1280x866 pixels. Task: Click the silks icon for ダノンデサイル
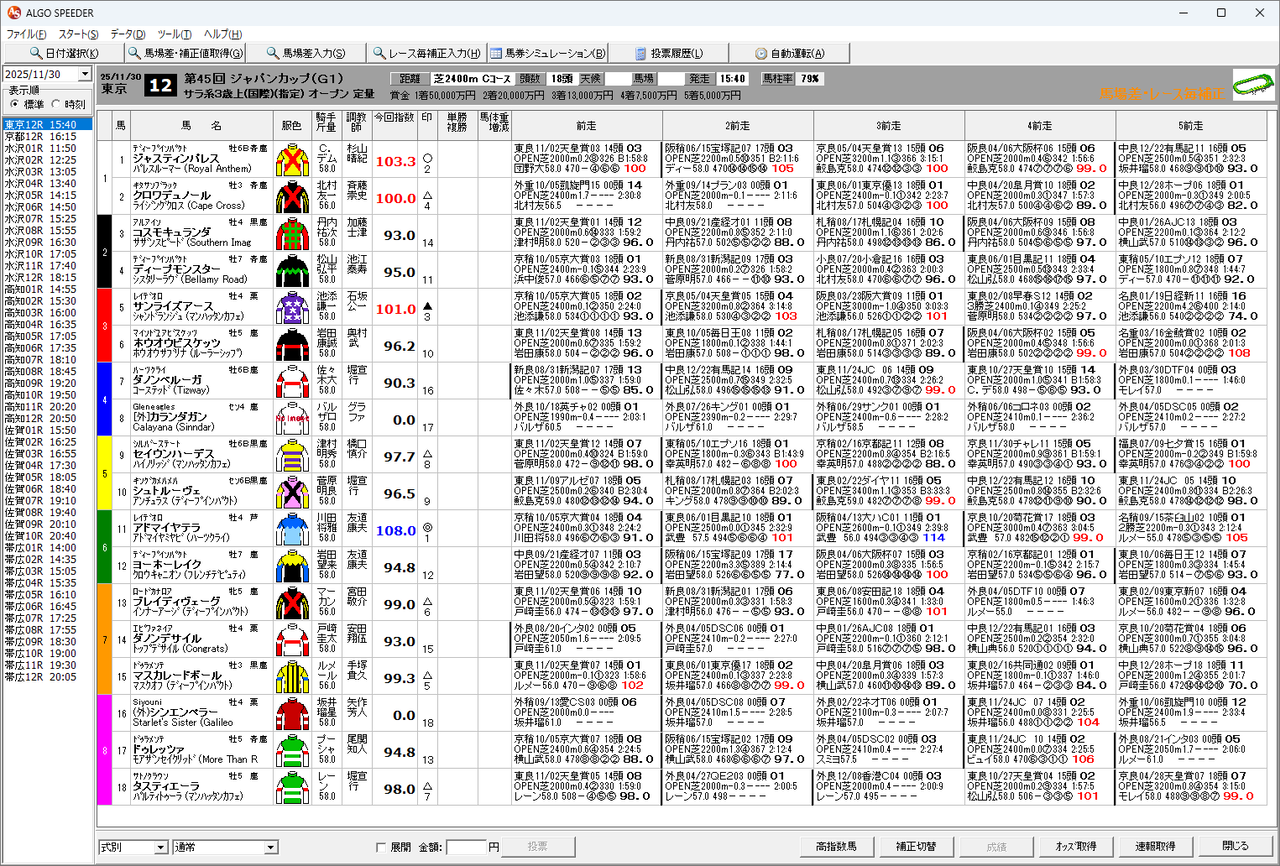[x=292, y=641]
